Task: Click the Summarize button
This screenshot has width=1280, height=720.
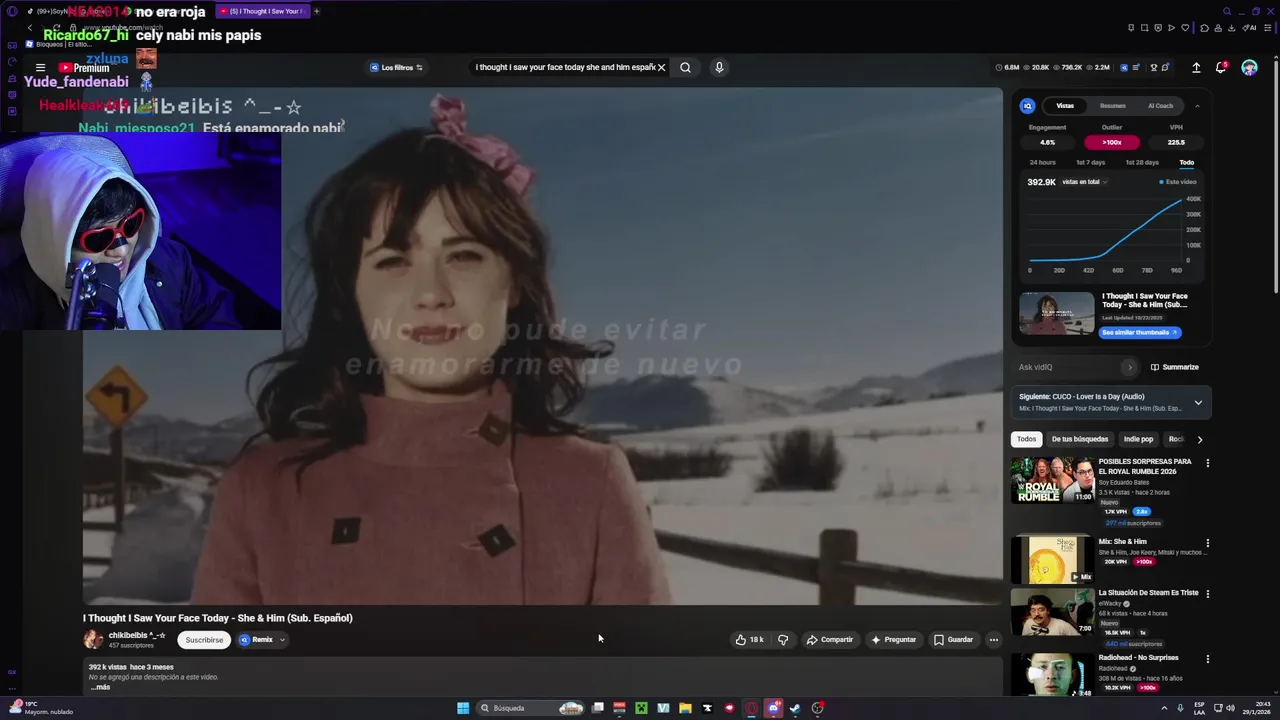Action: point(1174,367)
